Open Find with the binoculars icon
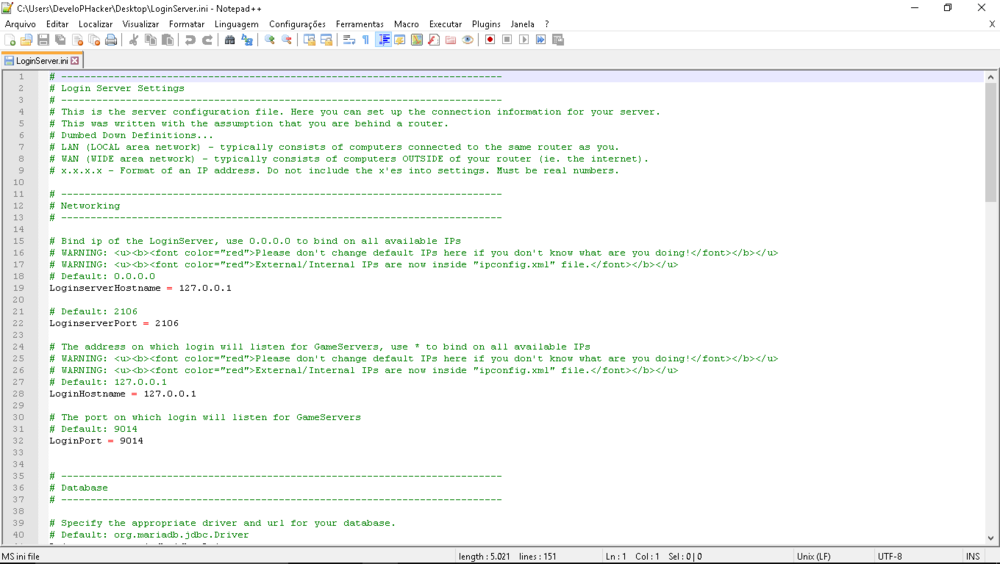This screenshot has height=564, width=1000. point(230,40)
